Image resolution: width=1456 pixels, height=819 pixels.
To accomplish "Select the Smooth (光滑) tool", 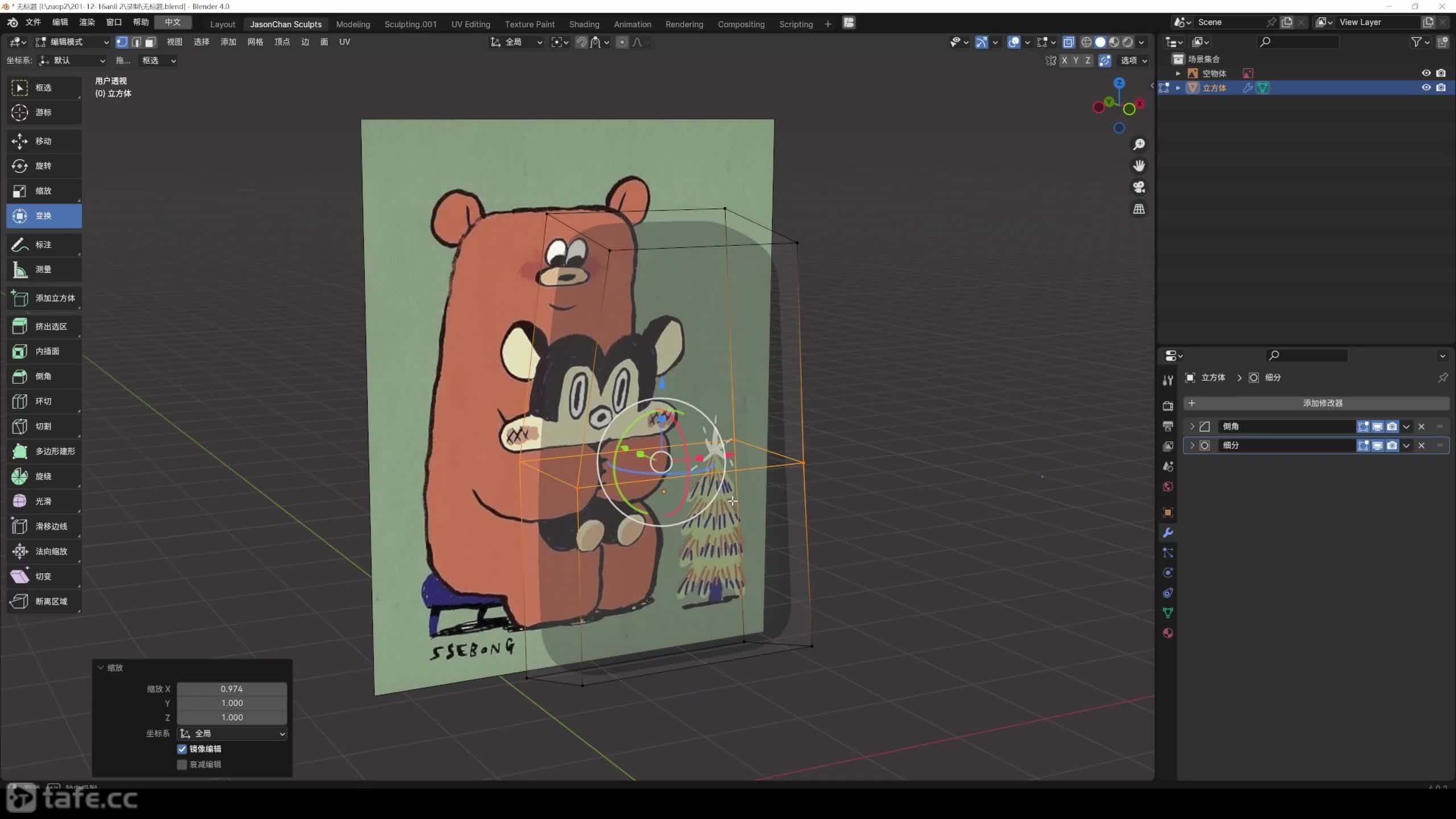I will (x=44, y=502).
